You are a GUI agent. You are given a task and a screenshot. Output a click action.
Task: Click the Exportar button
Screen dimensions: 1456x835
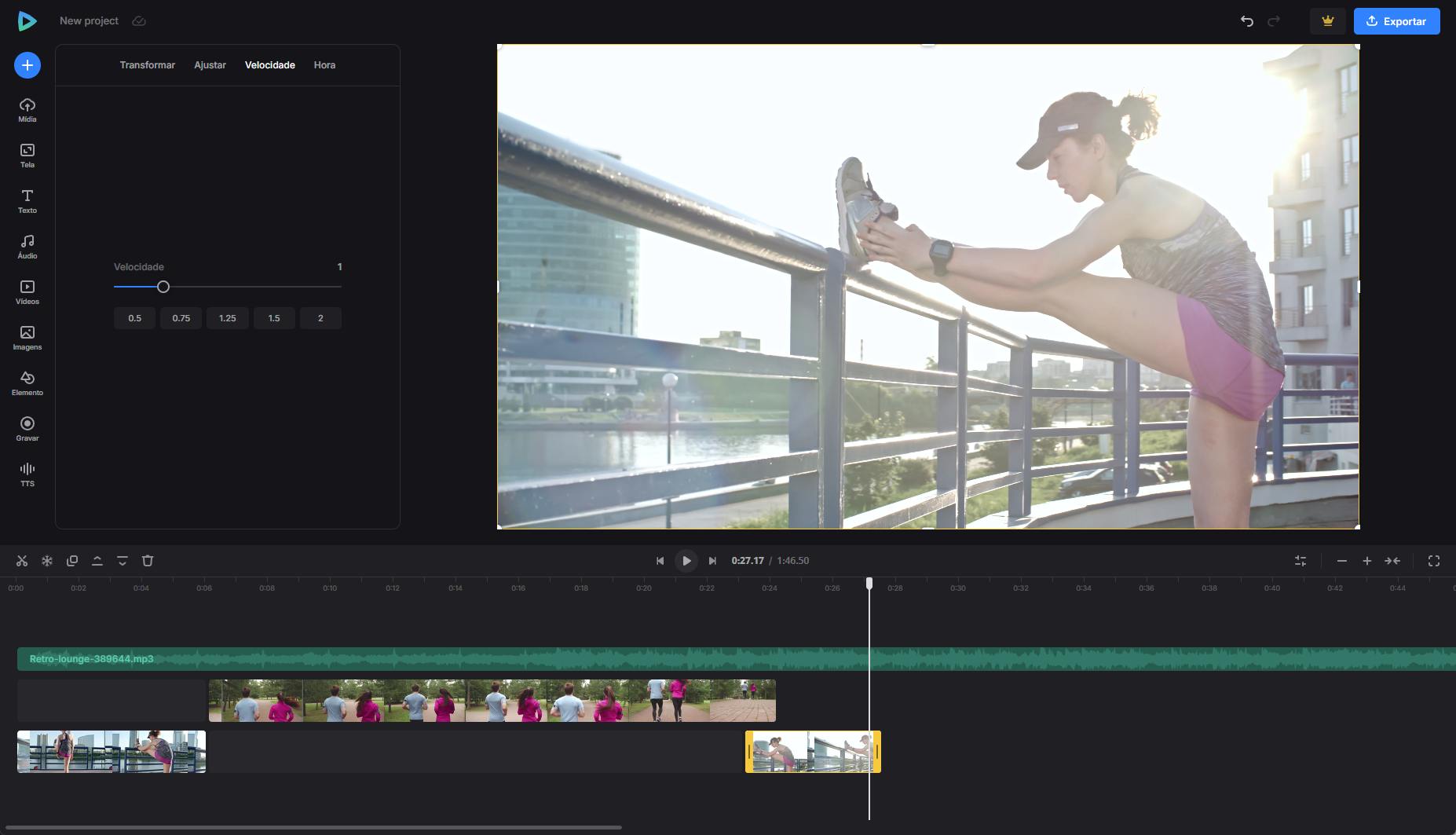click(x=1396, y=21)
